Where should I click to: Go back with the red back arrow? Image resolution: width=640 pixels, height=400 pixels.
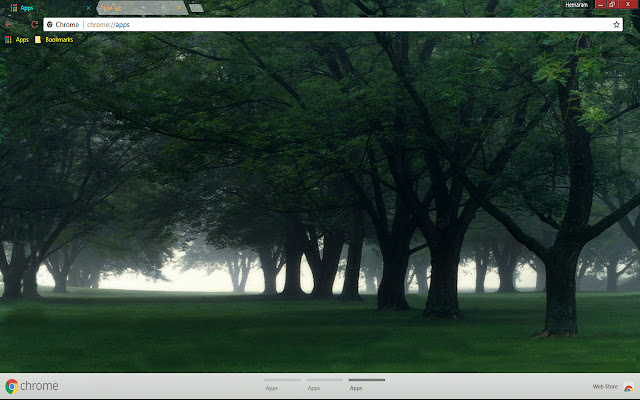click(8, 24)
